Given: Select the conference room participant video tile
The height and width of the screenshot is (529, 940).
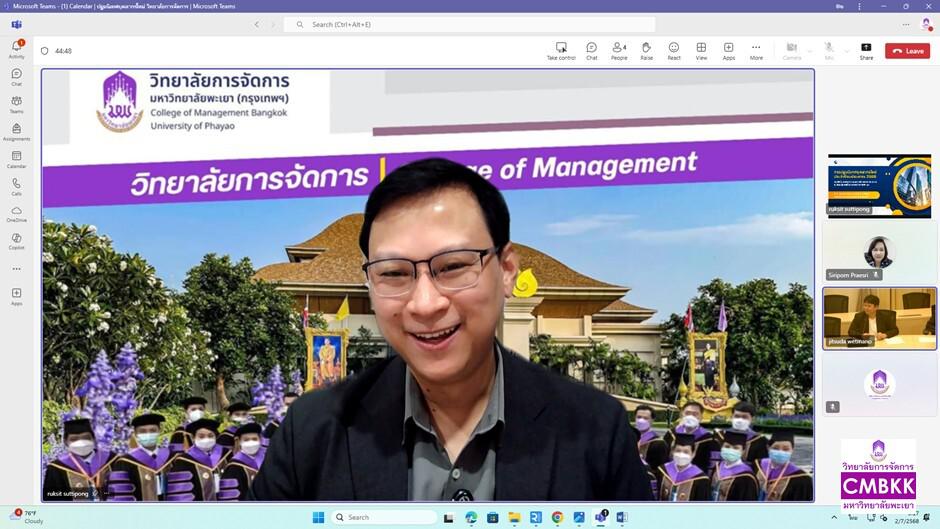Looking at the screenshot, I should [x=879, y=318].
